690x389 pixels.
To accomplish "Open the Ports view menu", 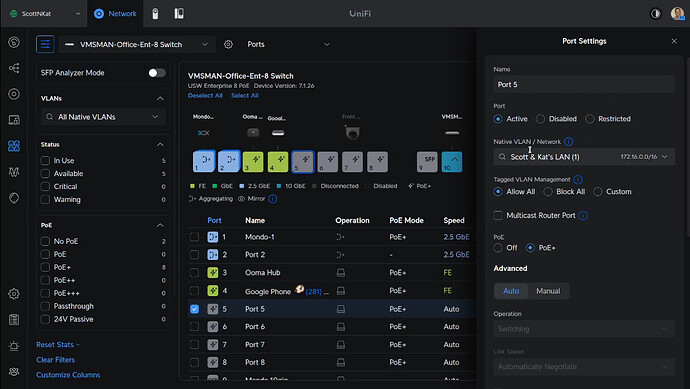I will (x=288, y=44).
